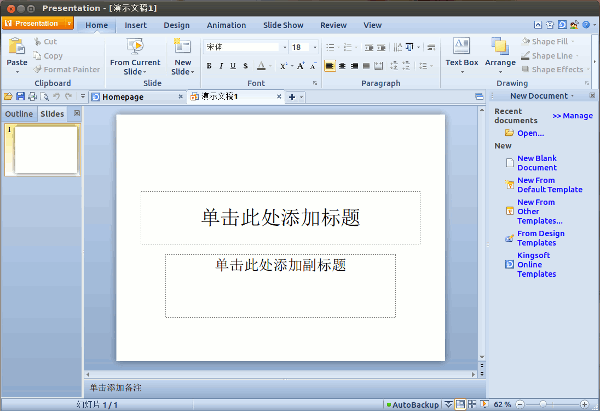Customize quick access toolbar dropdown

click(83, 97)
